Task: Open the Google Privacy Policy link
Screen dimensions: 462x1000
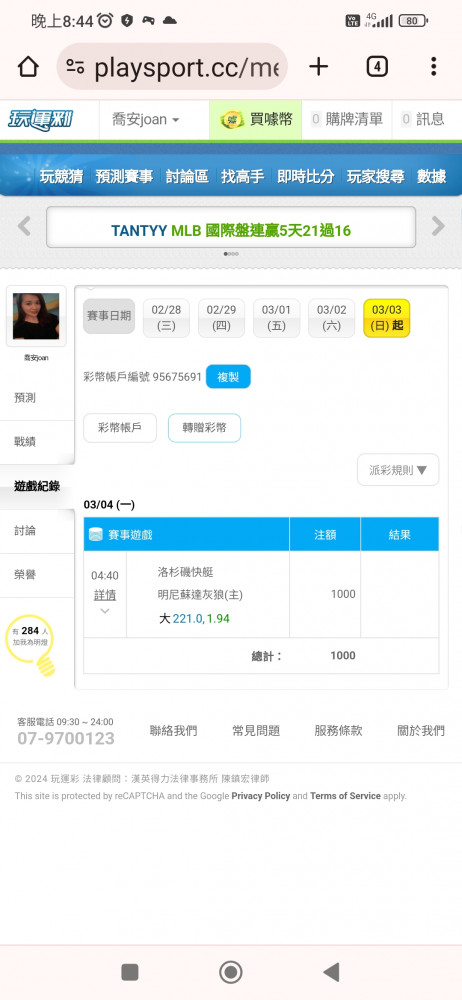Action: coord(260,796)
